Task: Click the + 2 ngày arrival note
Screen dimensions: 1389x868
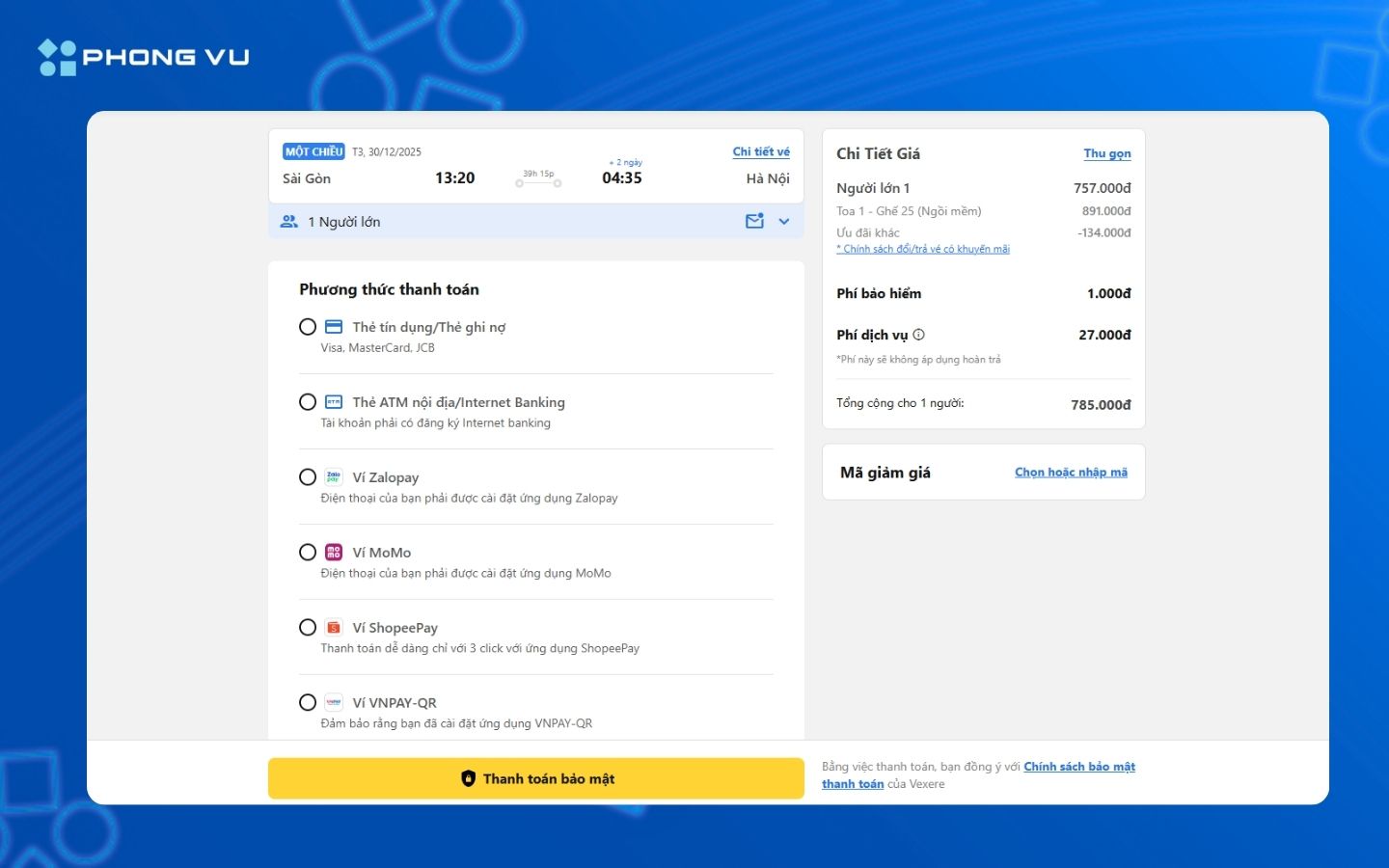Action: click(625, 162)
